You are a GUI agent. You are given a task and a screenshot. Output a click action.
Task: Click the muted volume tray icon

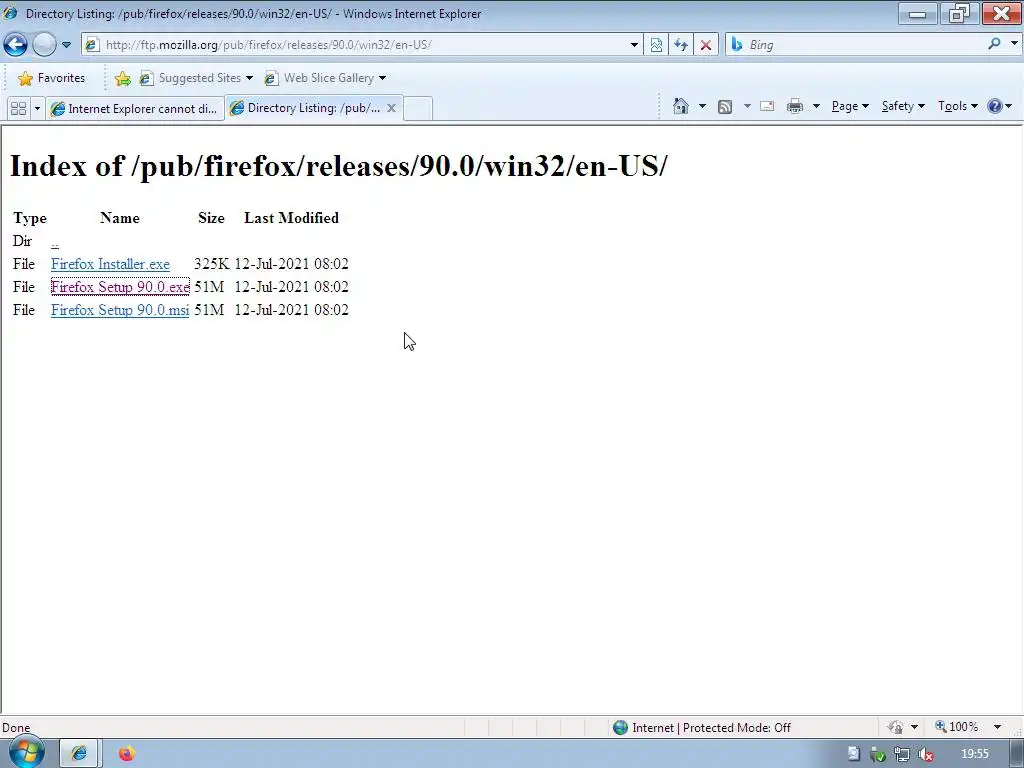925,754
